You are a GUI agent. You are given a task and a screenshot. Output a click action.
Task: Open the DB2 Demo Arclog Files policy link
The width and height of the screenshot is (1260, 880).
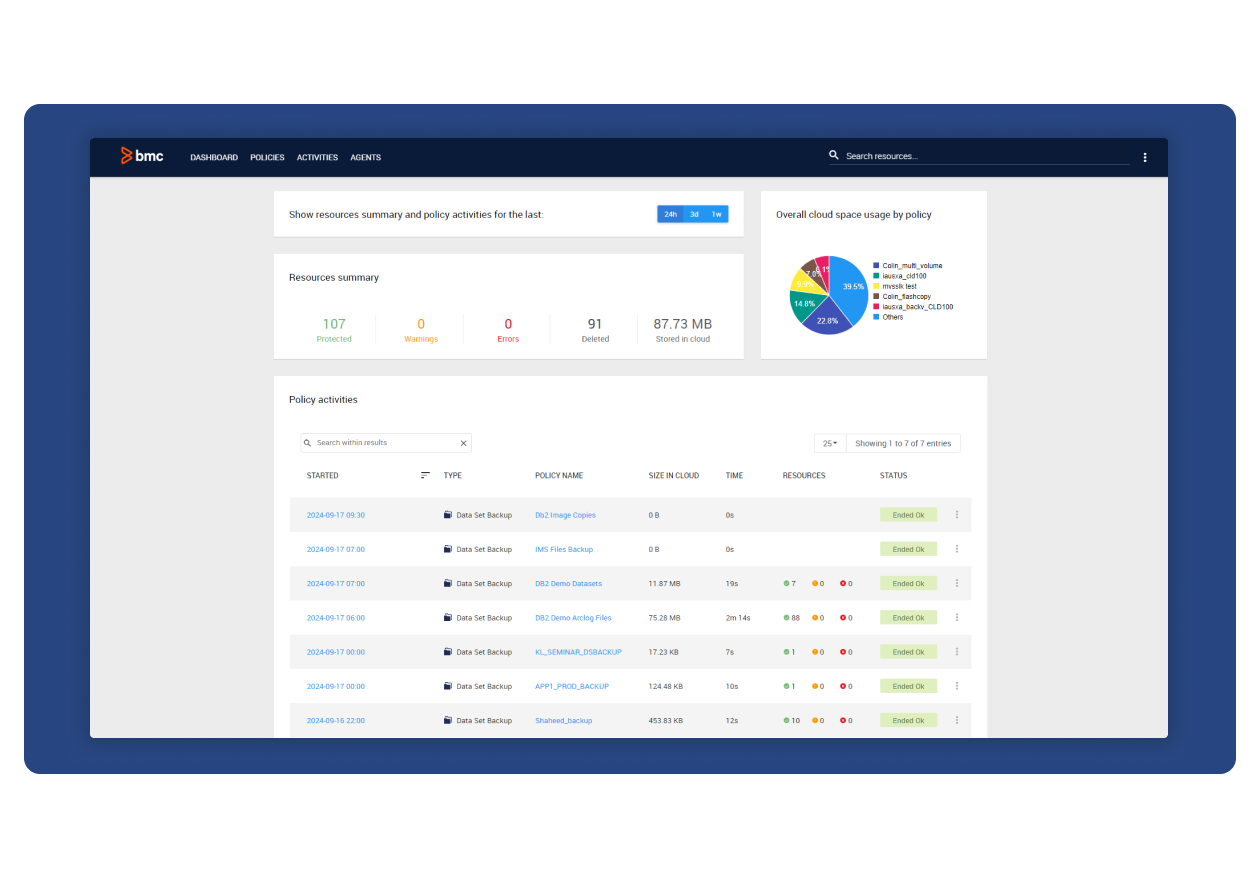click(x=573, y=618)
